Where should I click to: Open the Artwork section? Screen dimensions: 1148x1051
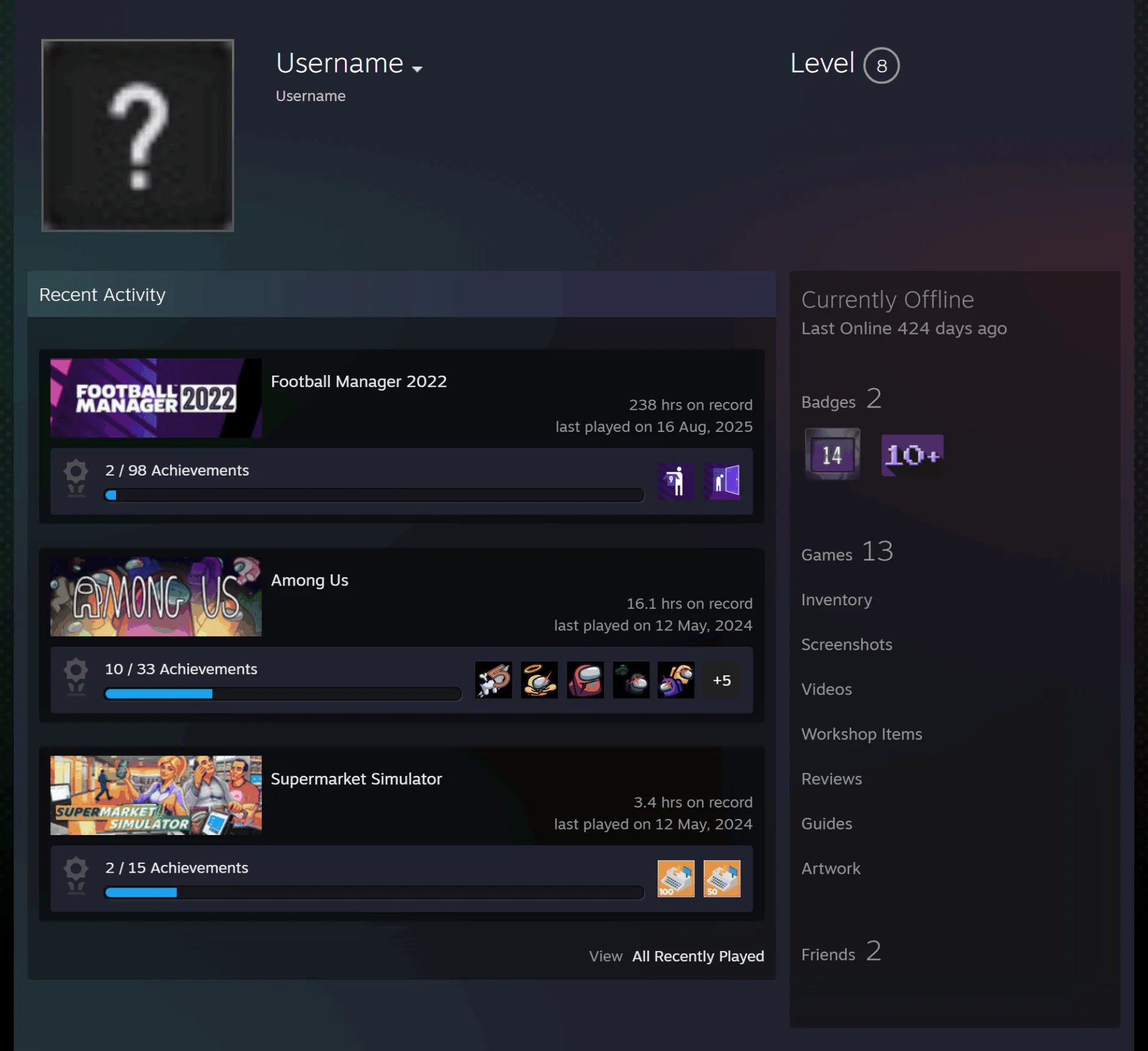pyautogui.click(x=831, y=869)
